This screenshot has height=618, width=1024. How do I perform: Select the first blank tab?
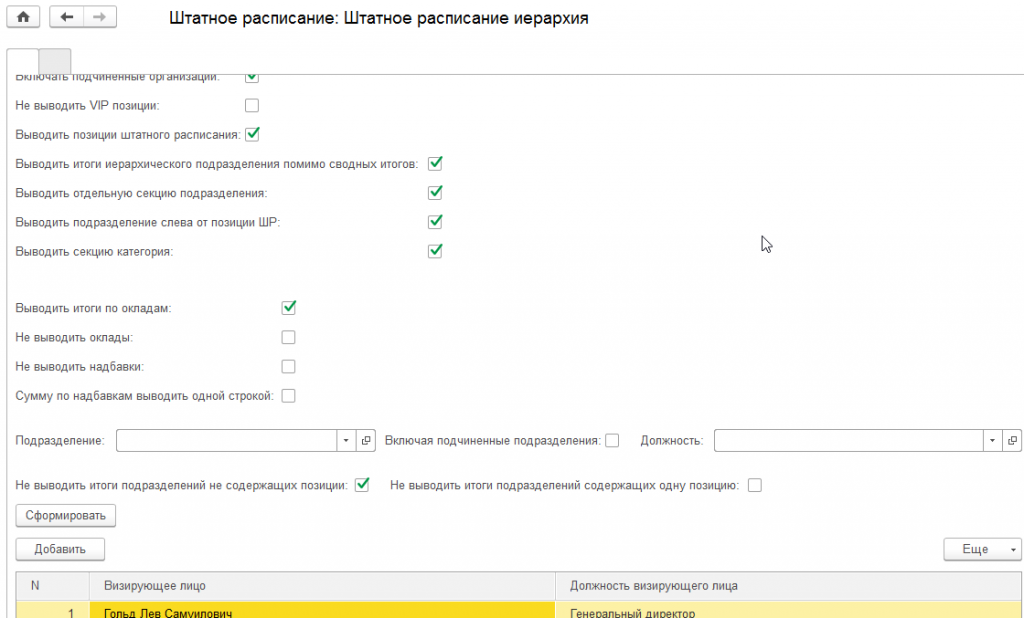click(x=23, y=61)
